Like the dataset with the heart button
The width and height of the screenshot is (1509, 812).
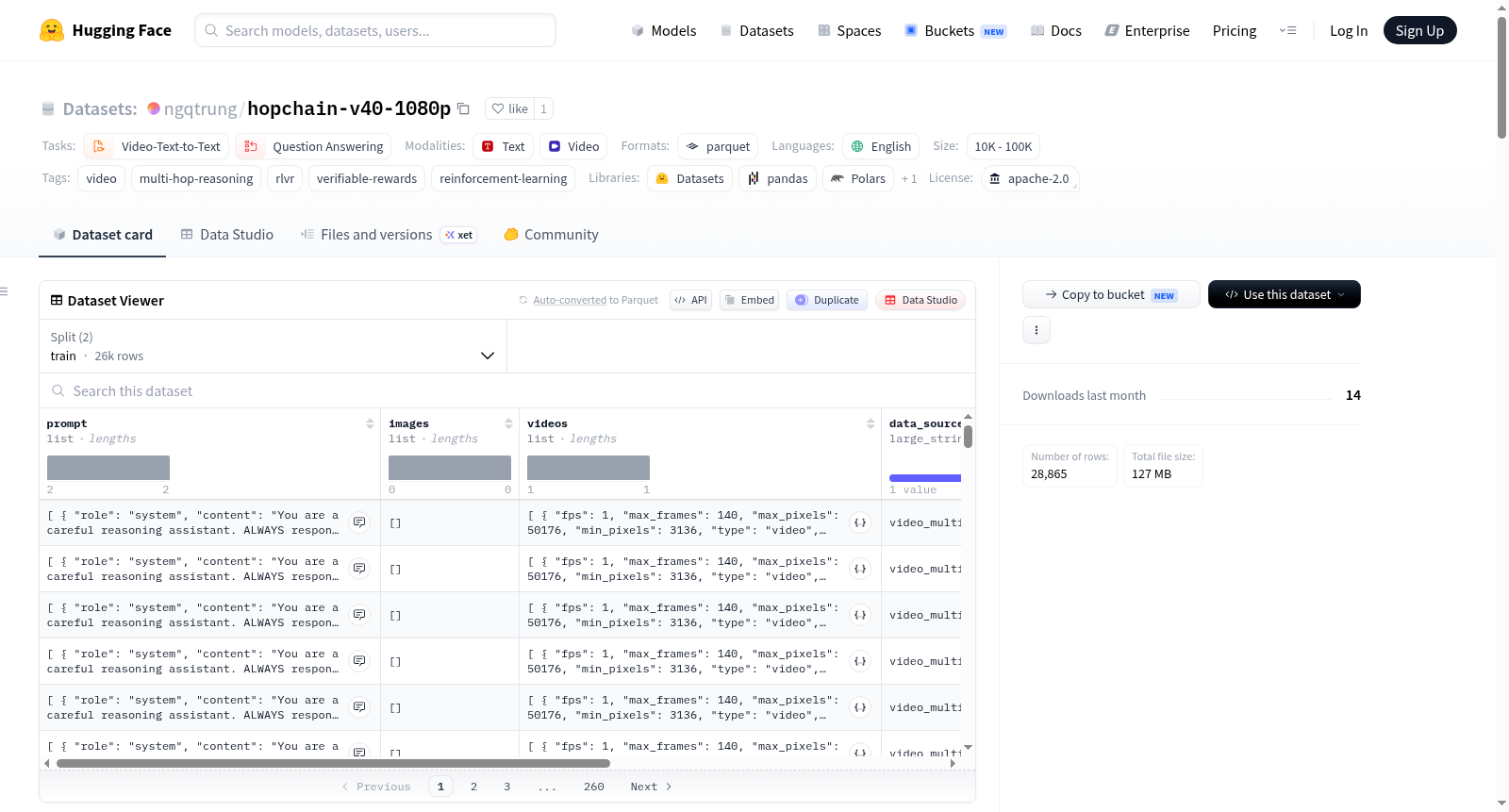coord(509,108)
